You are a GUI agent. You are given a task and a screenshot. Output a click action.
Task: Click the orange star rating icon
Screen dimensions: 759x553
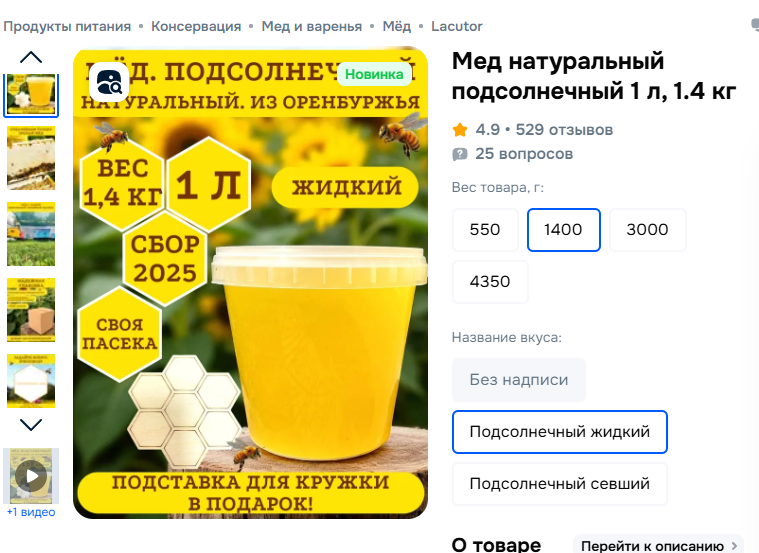click(x=460, y=130)
